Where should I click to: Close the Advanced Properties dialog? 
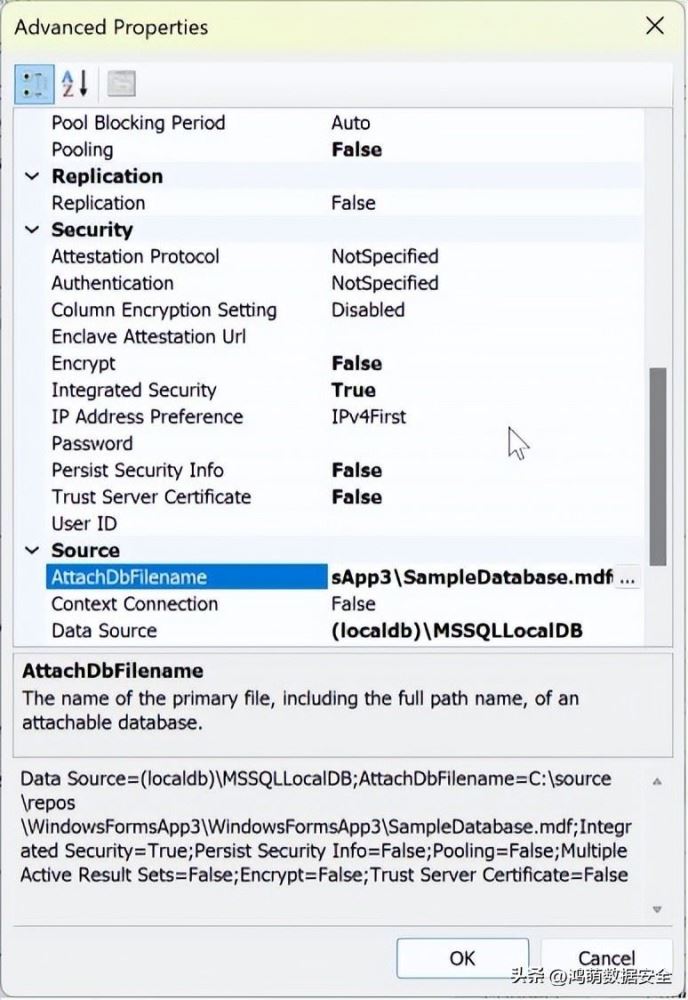655,26
